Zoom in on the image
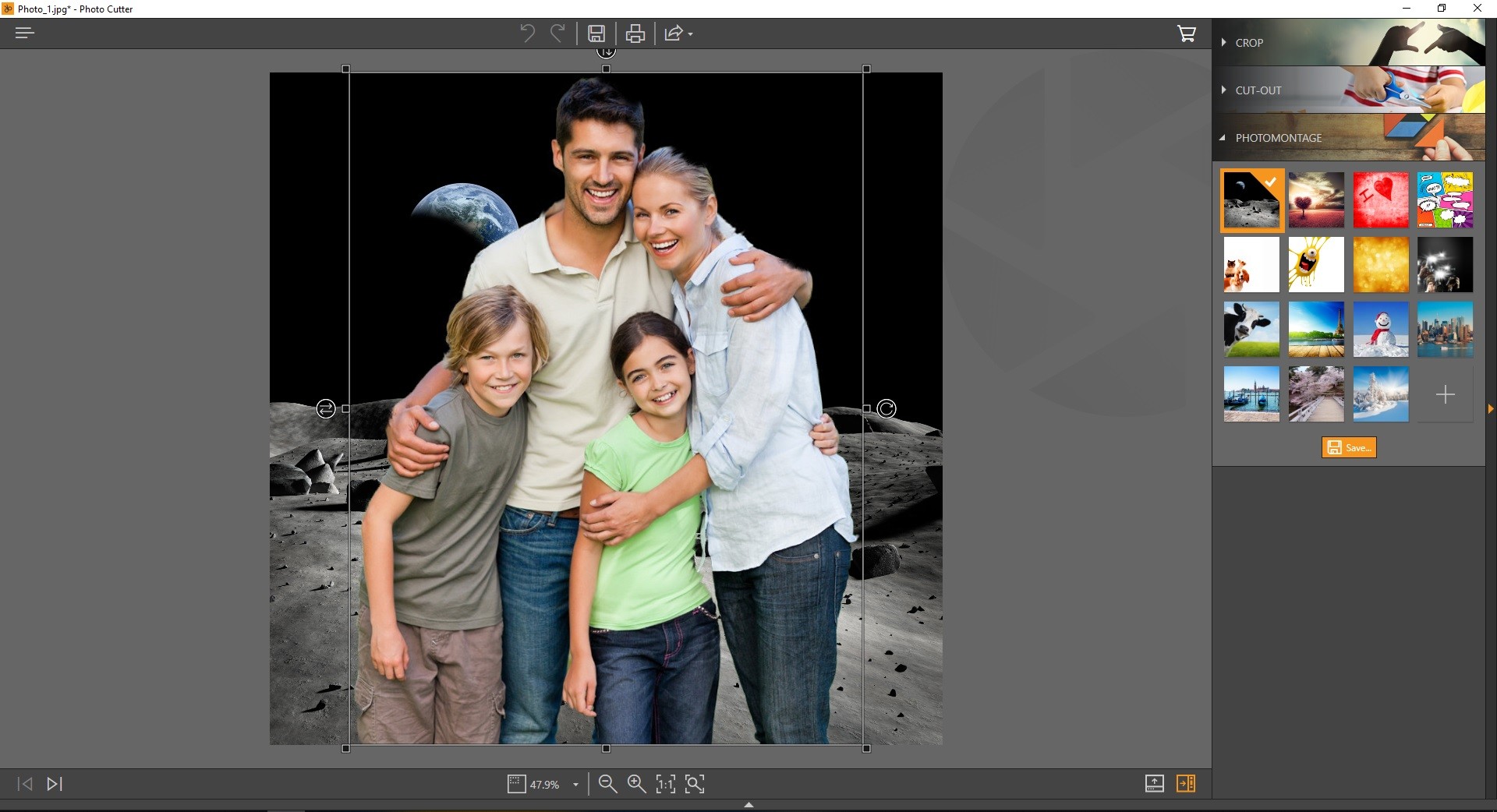The width and height of the screenshot is (1497, 812). 637,784
